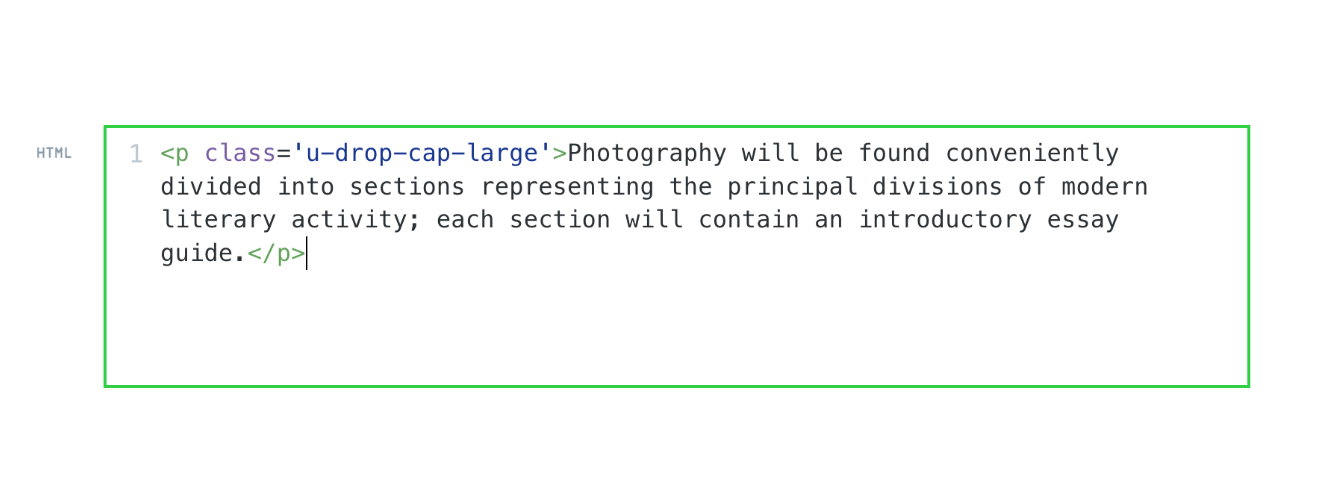Click the word modern at line end

(x=1105, y=187)
